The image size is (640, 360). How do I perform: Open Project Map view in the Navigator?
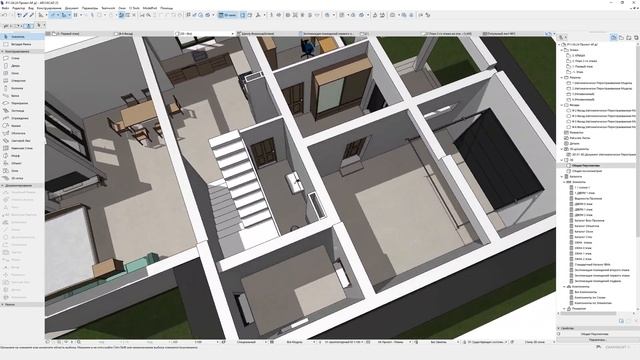point(614,38)
